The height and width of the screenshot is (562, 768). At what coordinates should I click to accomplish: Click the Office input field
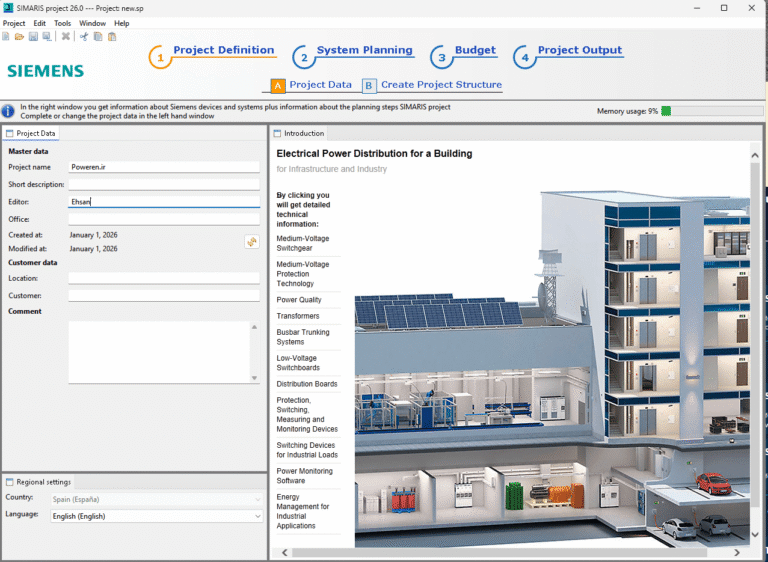point(164,219)
